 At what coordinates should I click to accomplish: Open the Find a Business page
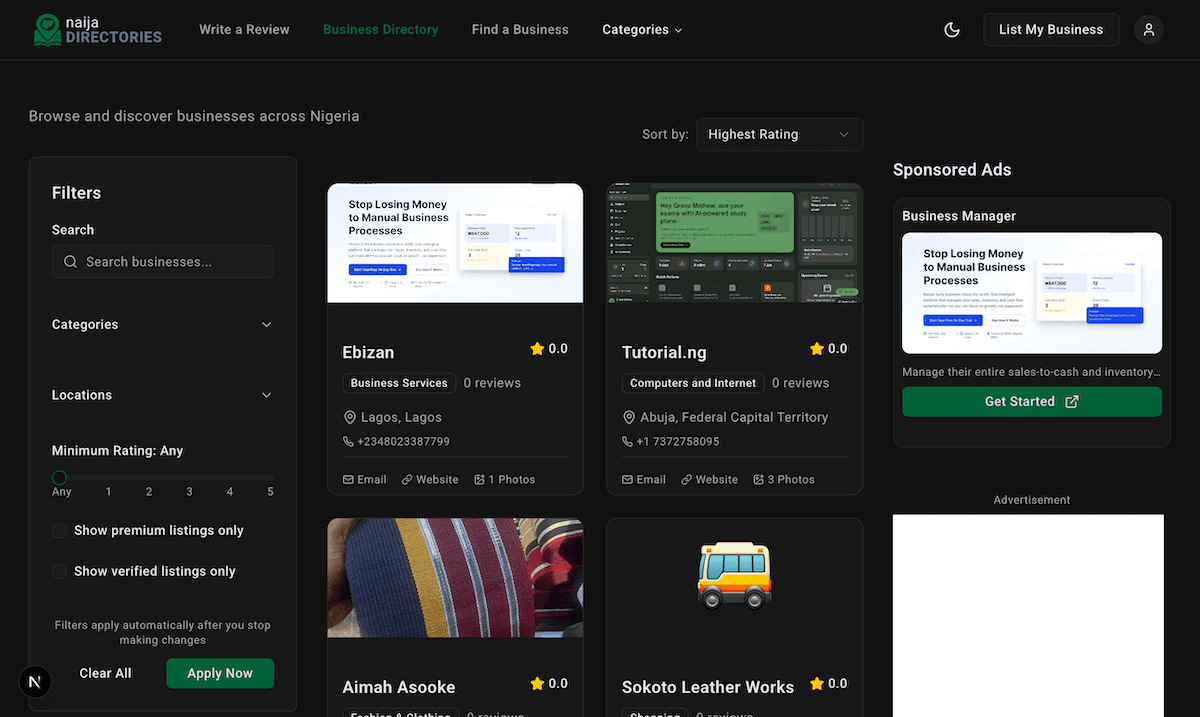point(520,30)
